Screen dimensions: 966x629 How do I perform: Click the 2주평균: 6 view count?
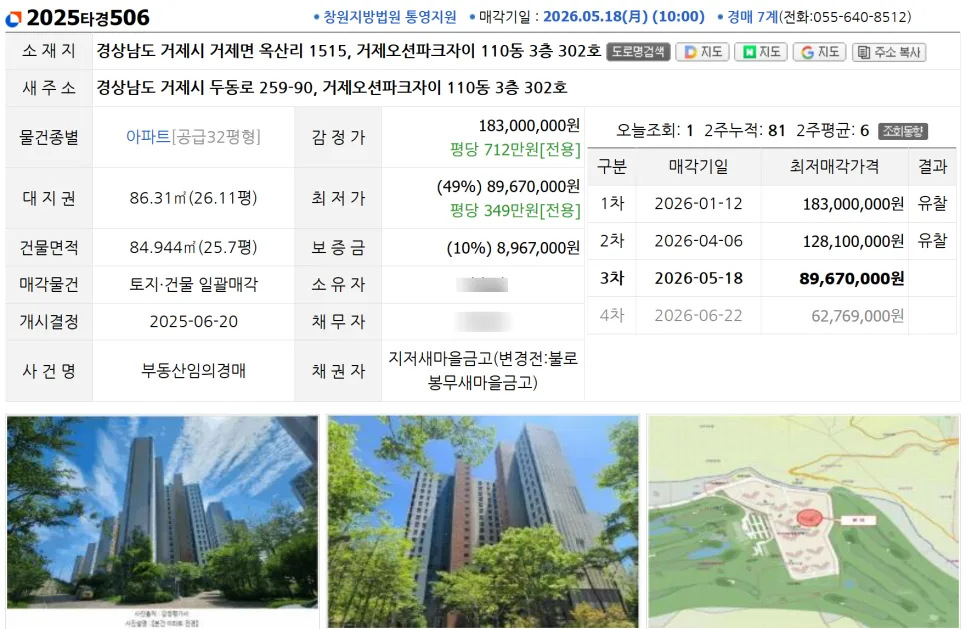(x=832, y=131)
